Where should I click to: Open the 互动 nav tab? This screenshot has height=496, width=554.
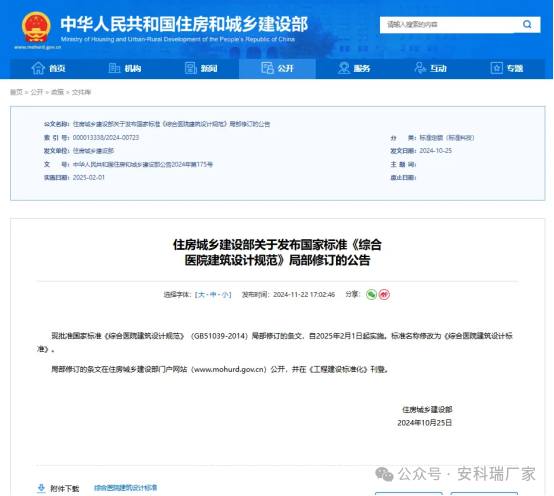click(x=430, y=68)
